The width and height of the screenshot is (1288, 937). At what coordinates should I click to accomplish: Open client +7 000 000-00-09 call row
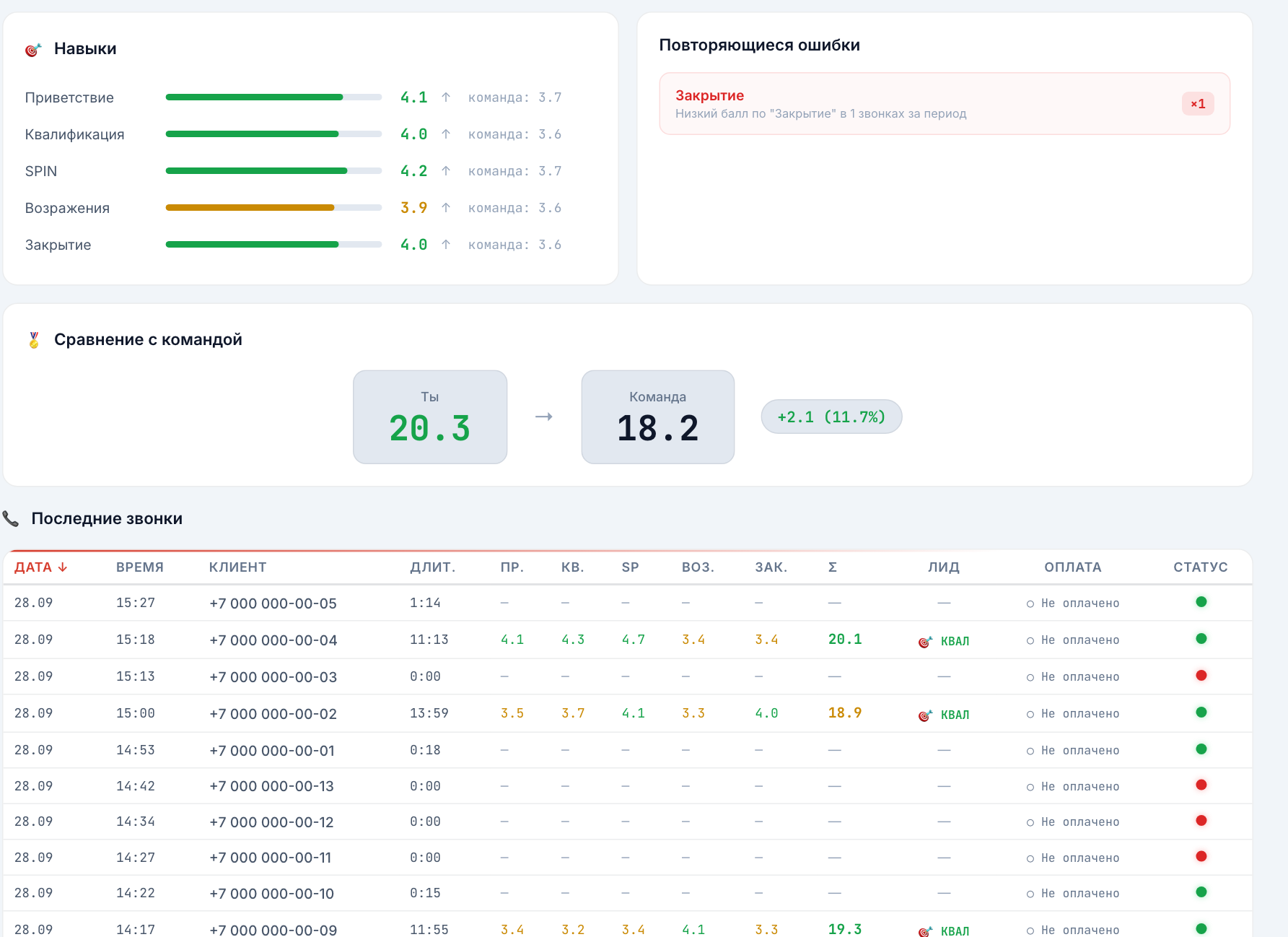coord(628,928)
